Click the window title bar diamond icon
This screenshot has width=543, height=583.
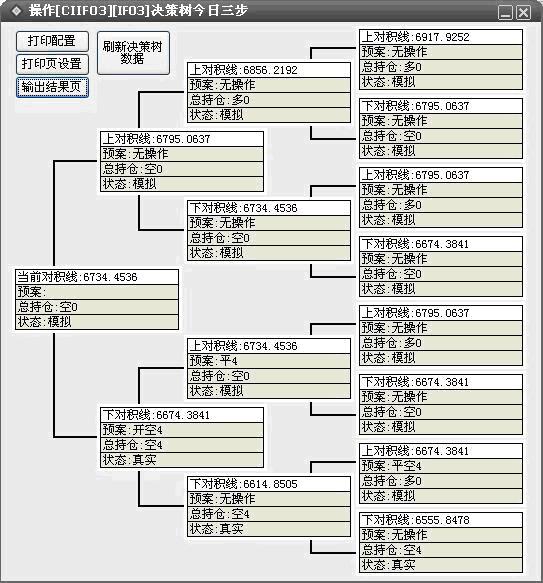[16, 10]
